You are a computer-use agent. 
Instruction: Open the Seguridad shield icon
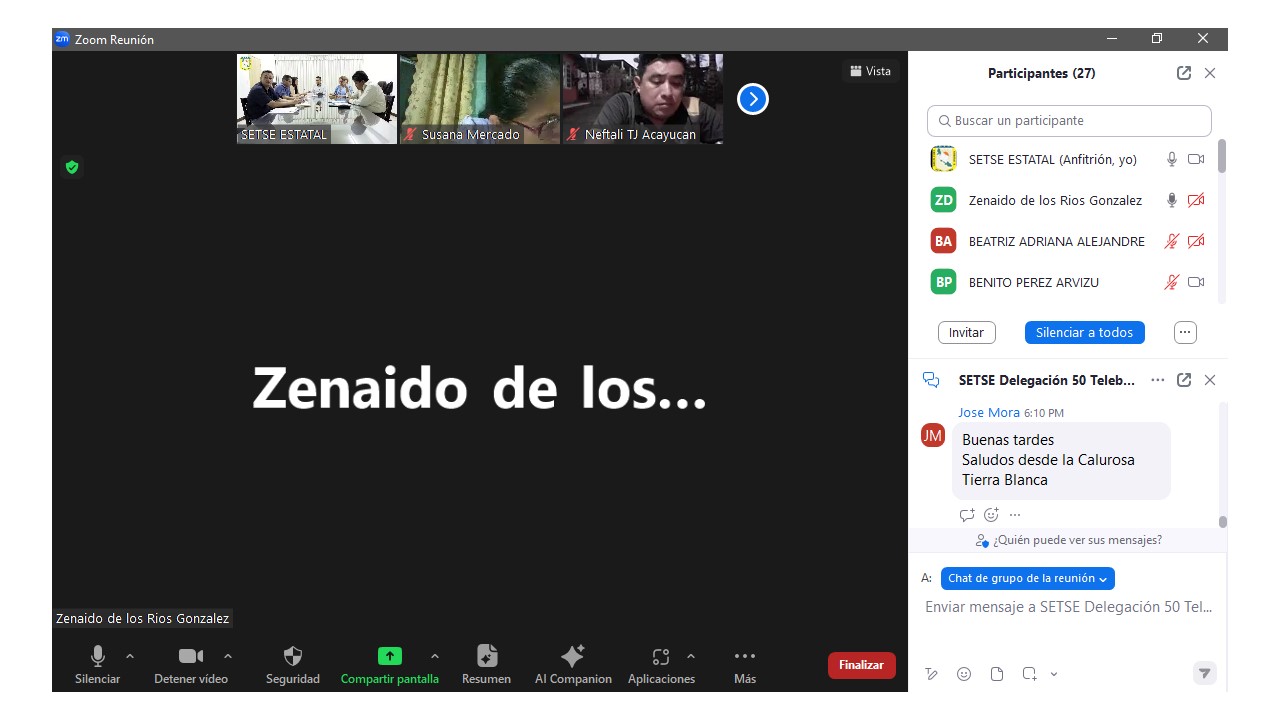(292, 657)
